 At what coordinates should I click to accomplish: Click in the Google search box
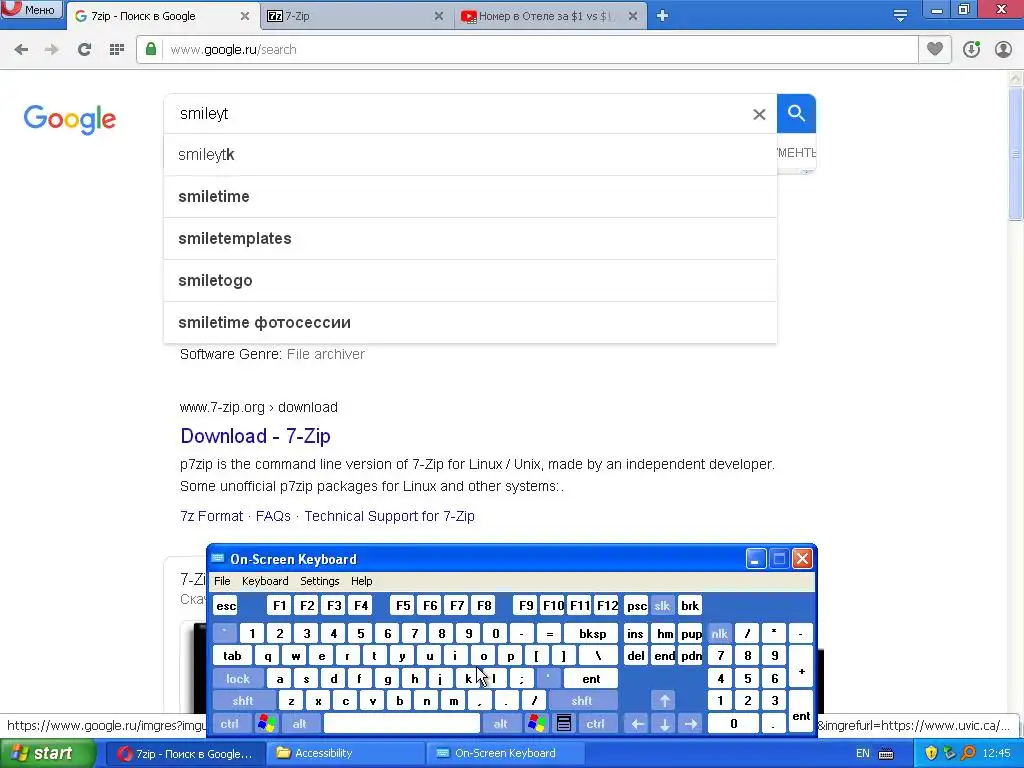pyautogui.click(x=457, y=114)
